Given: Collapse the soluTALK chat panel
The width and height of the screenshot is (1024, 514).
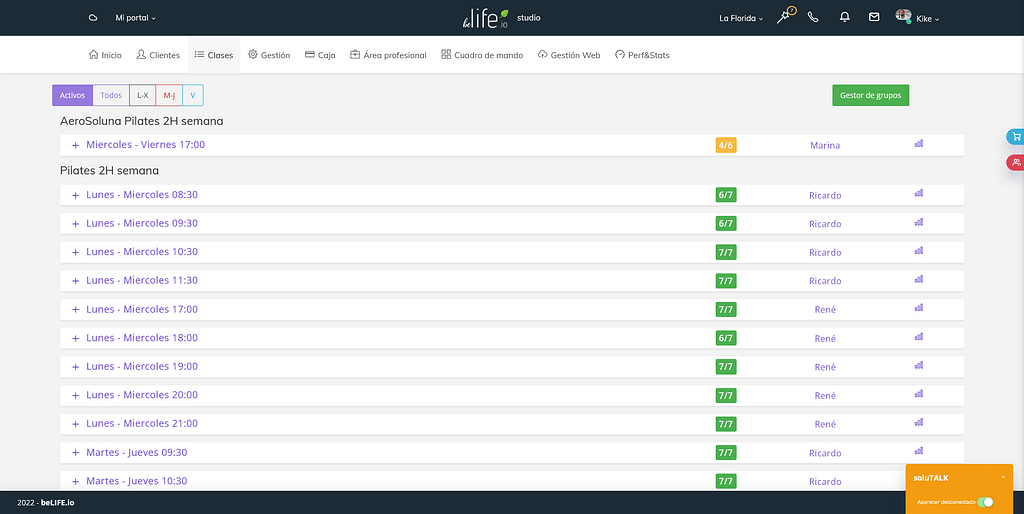Looking at the screenshot, I should pos(1003,478).
